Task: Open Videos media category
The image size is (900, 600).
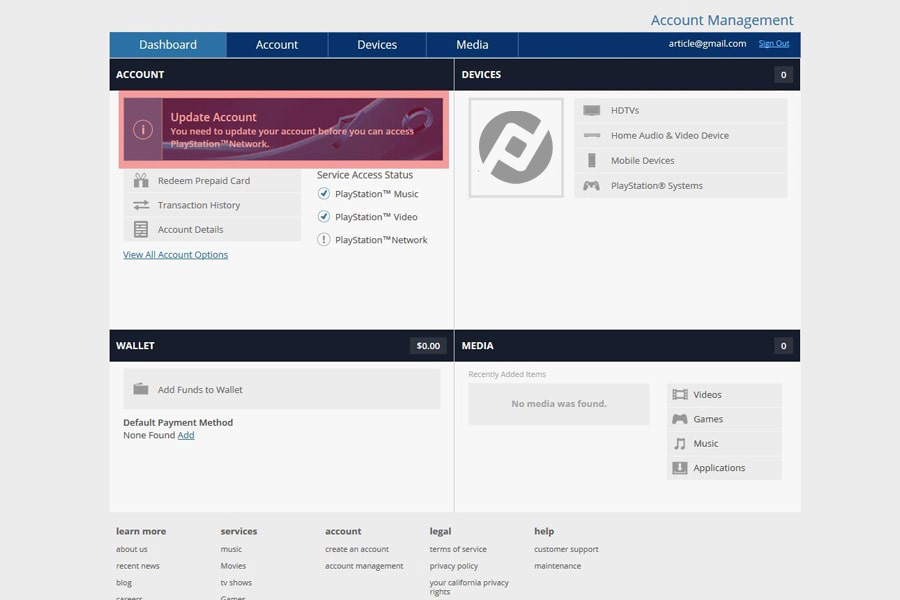Action: pos(724,394)
